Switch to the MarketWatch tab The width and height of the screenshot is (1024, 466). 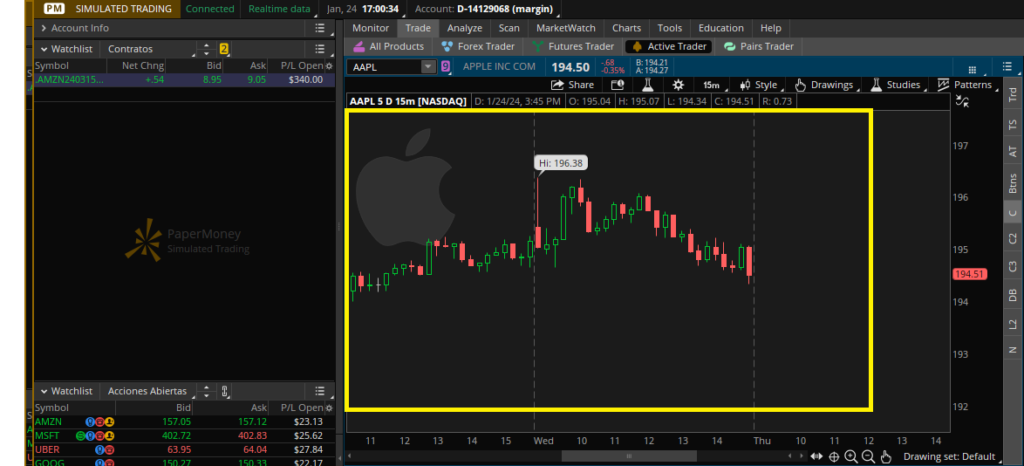(x=566, y=28)
